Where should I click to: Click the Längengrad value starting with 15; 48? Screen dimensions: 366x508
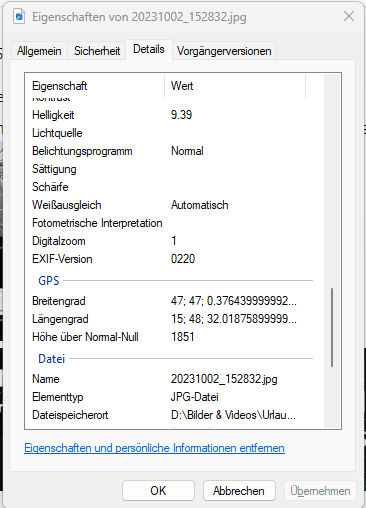234,319
